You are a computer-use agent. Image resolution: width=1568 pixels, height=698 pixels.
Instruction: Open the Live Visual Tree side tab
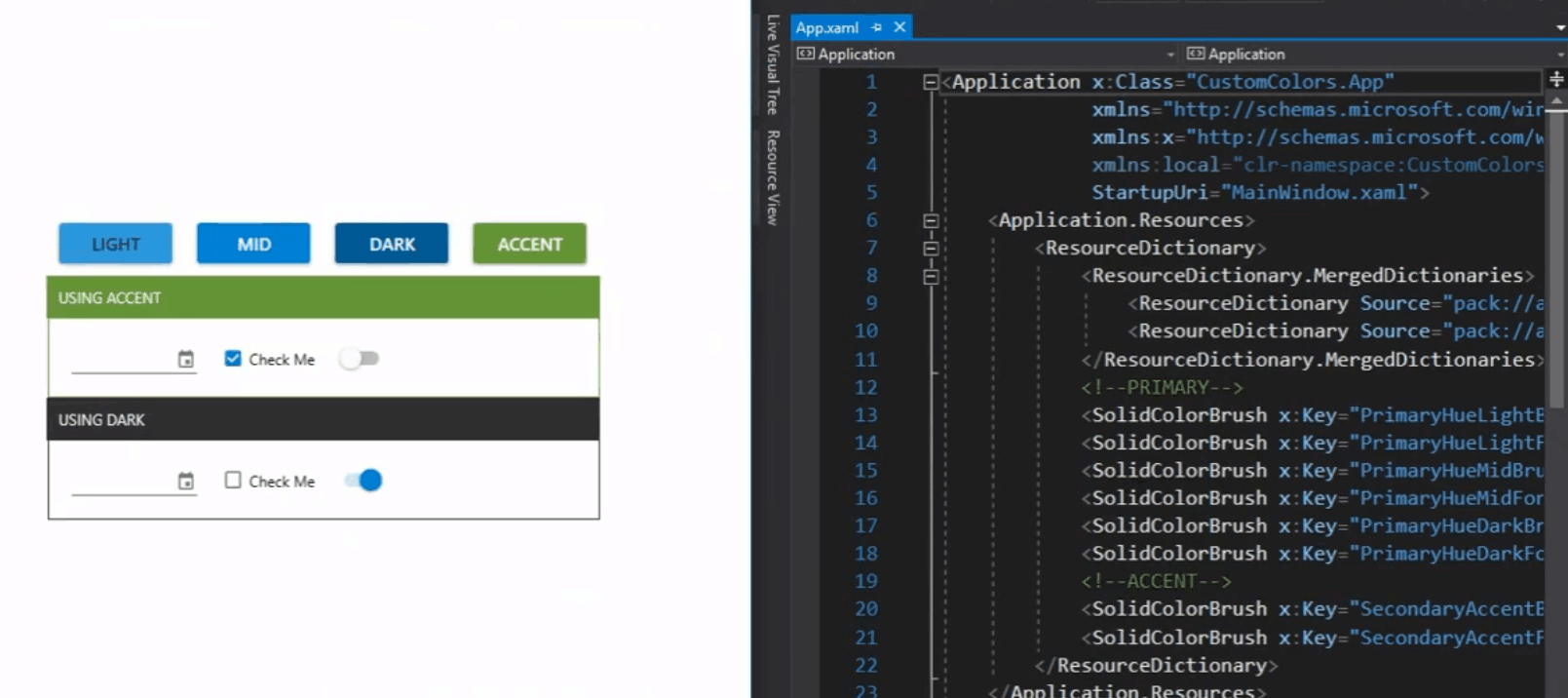773,64
